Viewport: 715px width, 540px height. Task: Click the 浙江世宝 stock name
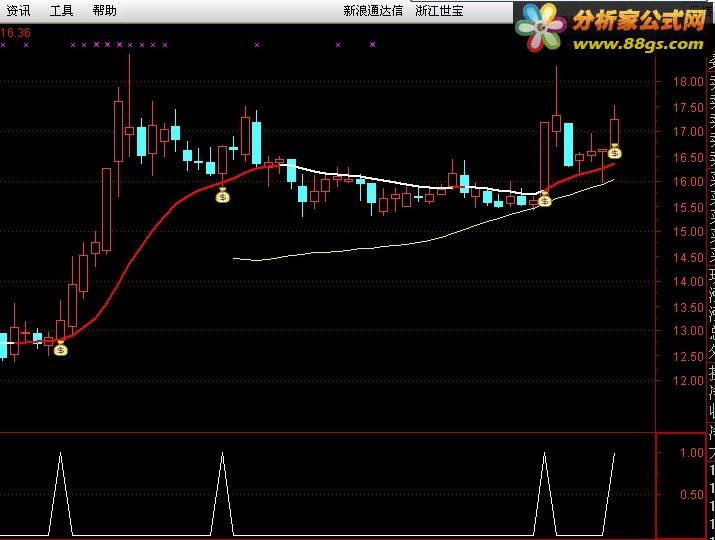(x=439, y=10)
